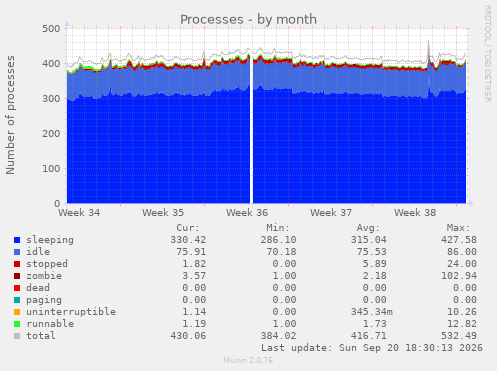The width and height of the screenshot is (497, 371).
Task: Click stopped average value 5.89
Action: tap(374, 264)
